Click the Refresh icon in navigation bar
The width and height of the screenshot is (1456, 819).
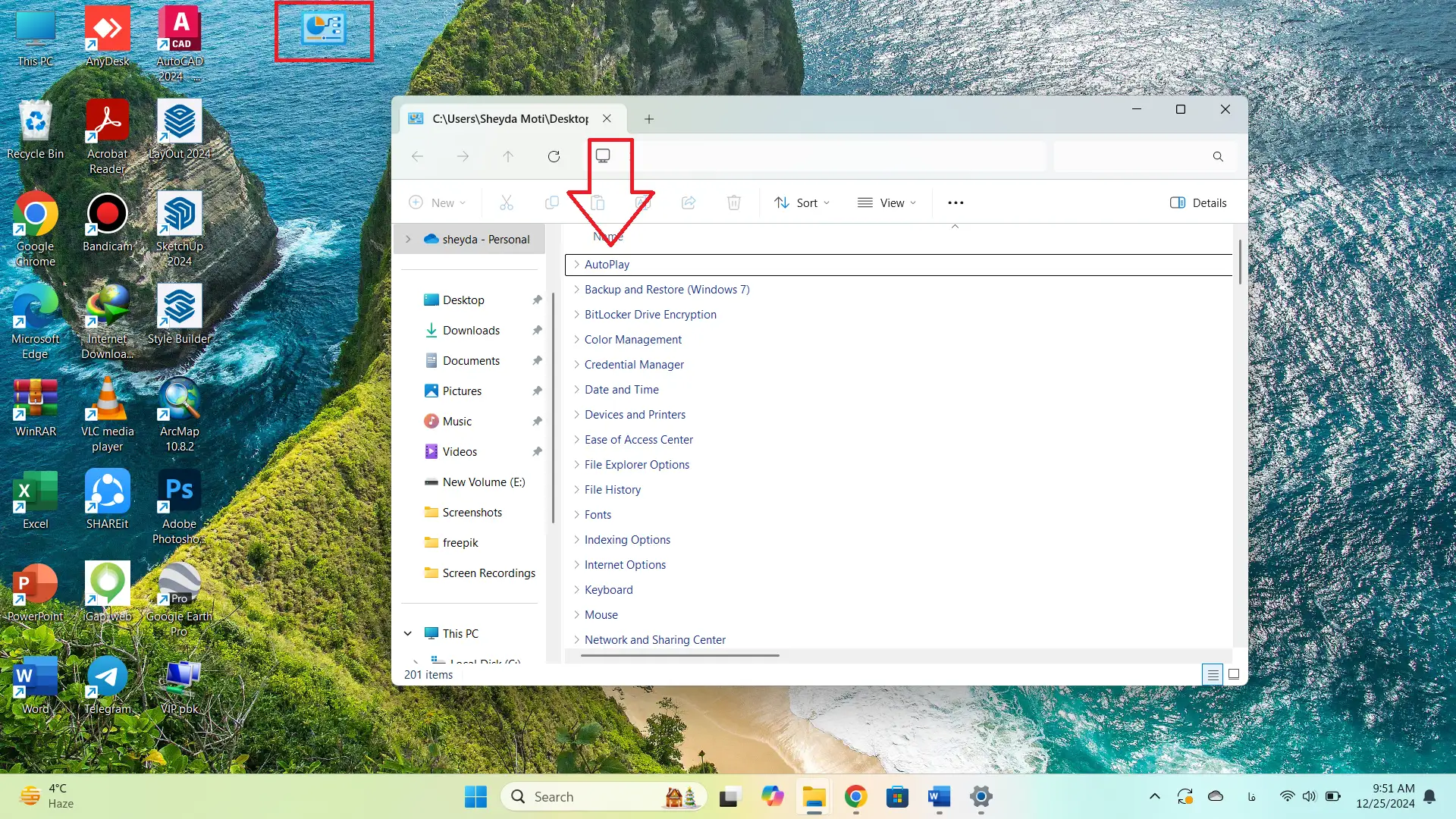554,156
